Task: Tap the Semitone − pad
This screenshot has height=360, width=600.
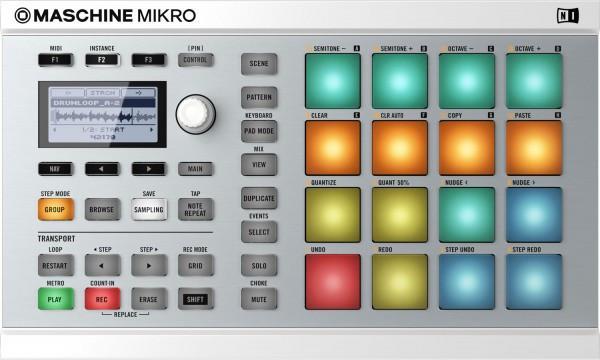Action: [x=333, y=81]
